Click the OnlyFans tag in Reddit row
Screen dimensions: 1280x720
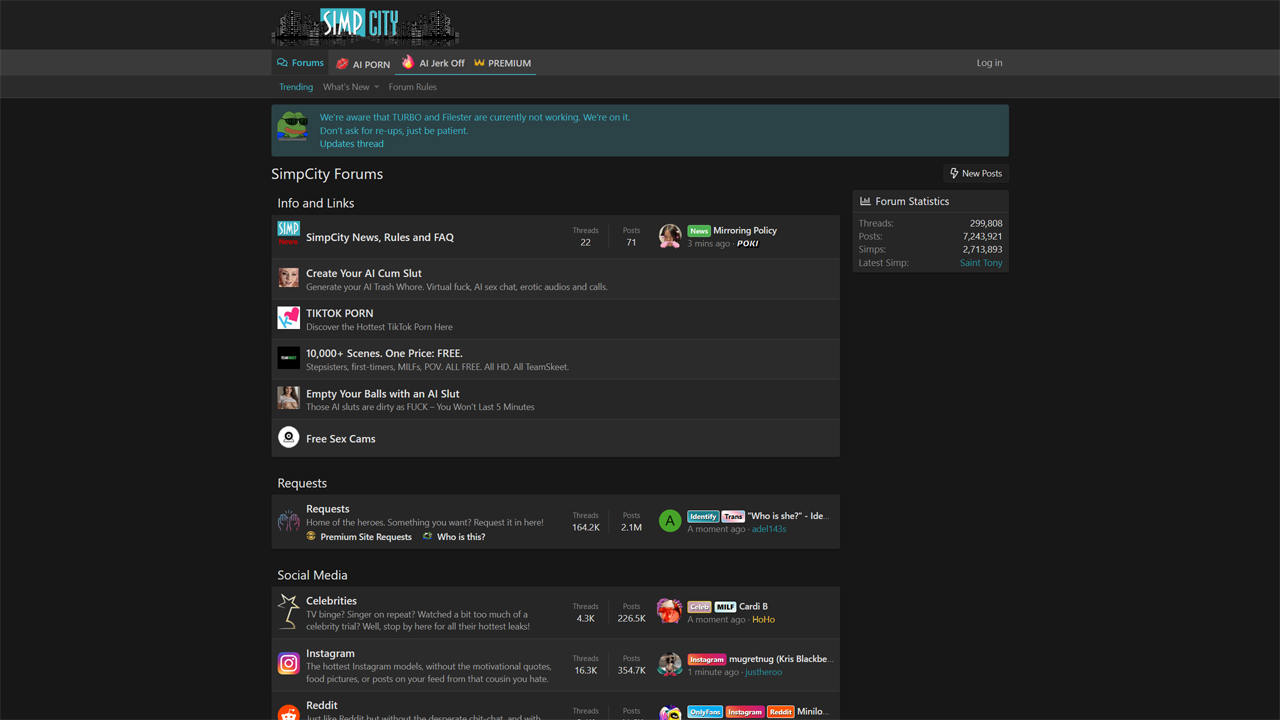(x=705, y=712)
